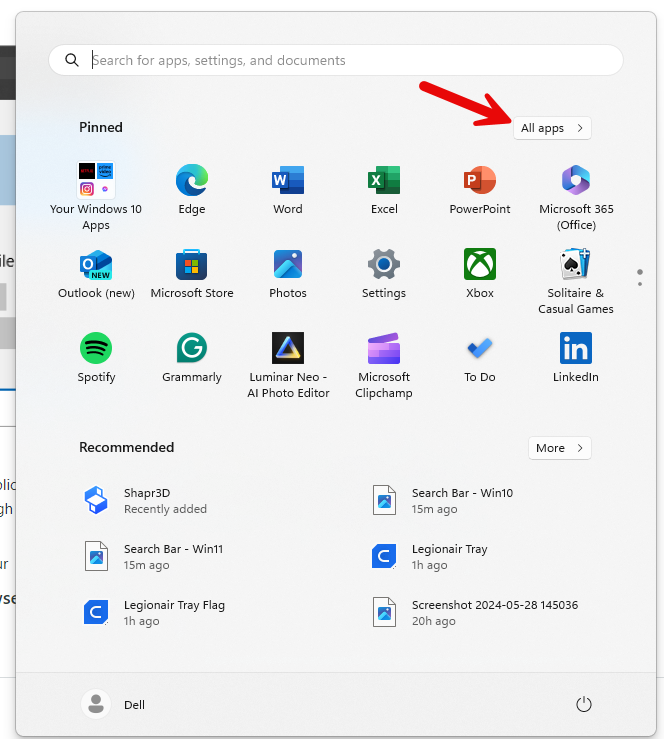Click the search magnifier icon
This screenshot has height=739, width=664.
[x=72, y=60]
